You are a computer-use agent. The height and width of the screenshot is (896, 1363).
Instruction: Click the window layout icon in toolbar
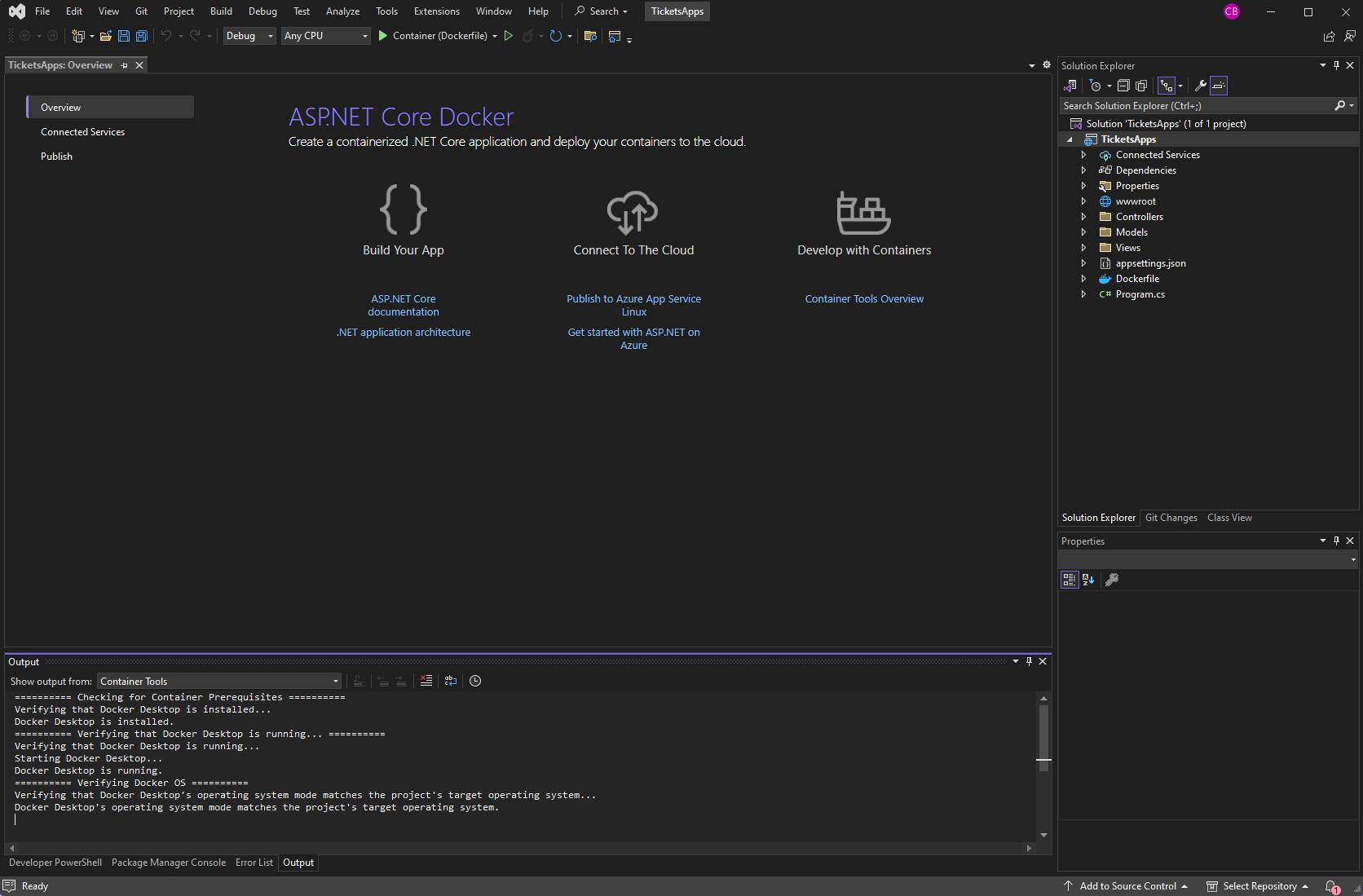point(615,36)
